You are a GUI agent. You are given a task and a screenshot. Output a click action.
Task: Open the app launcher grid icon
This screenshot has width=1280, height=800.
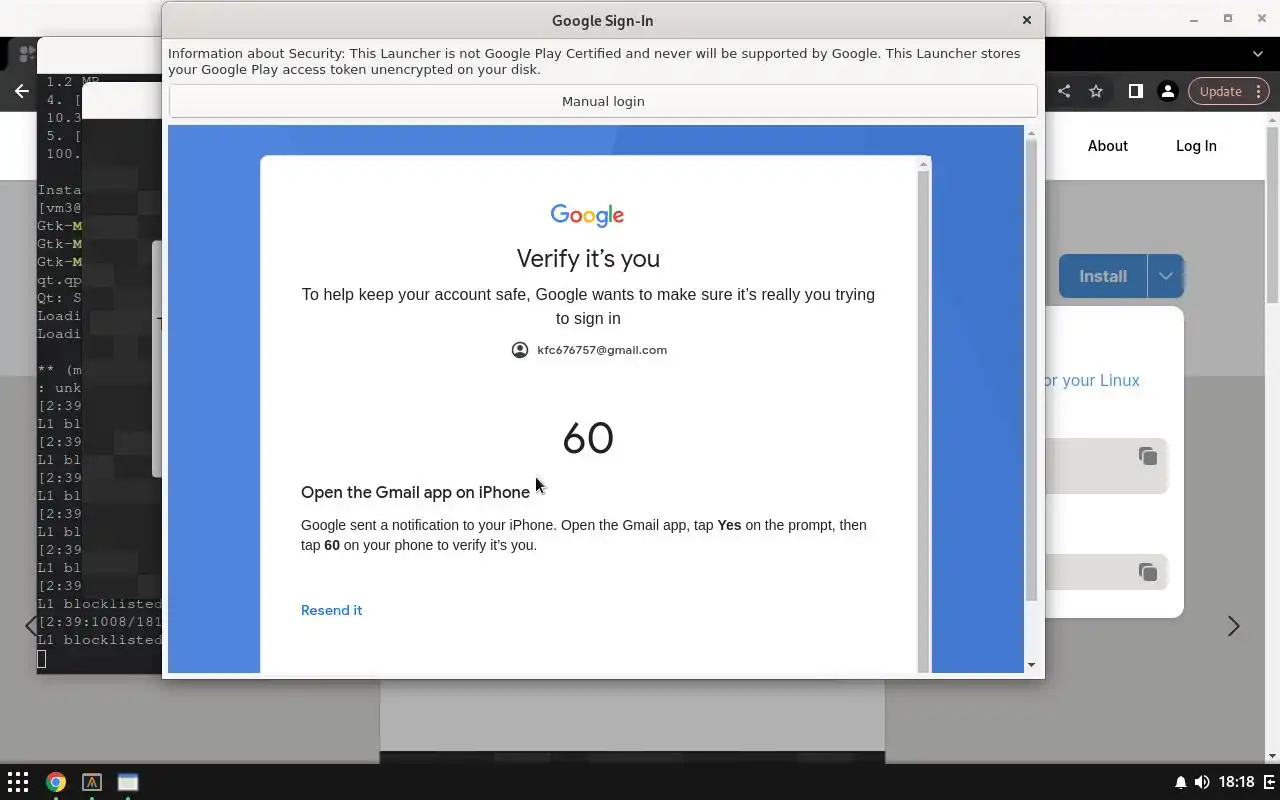18,782
